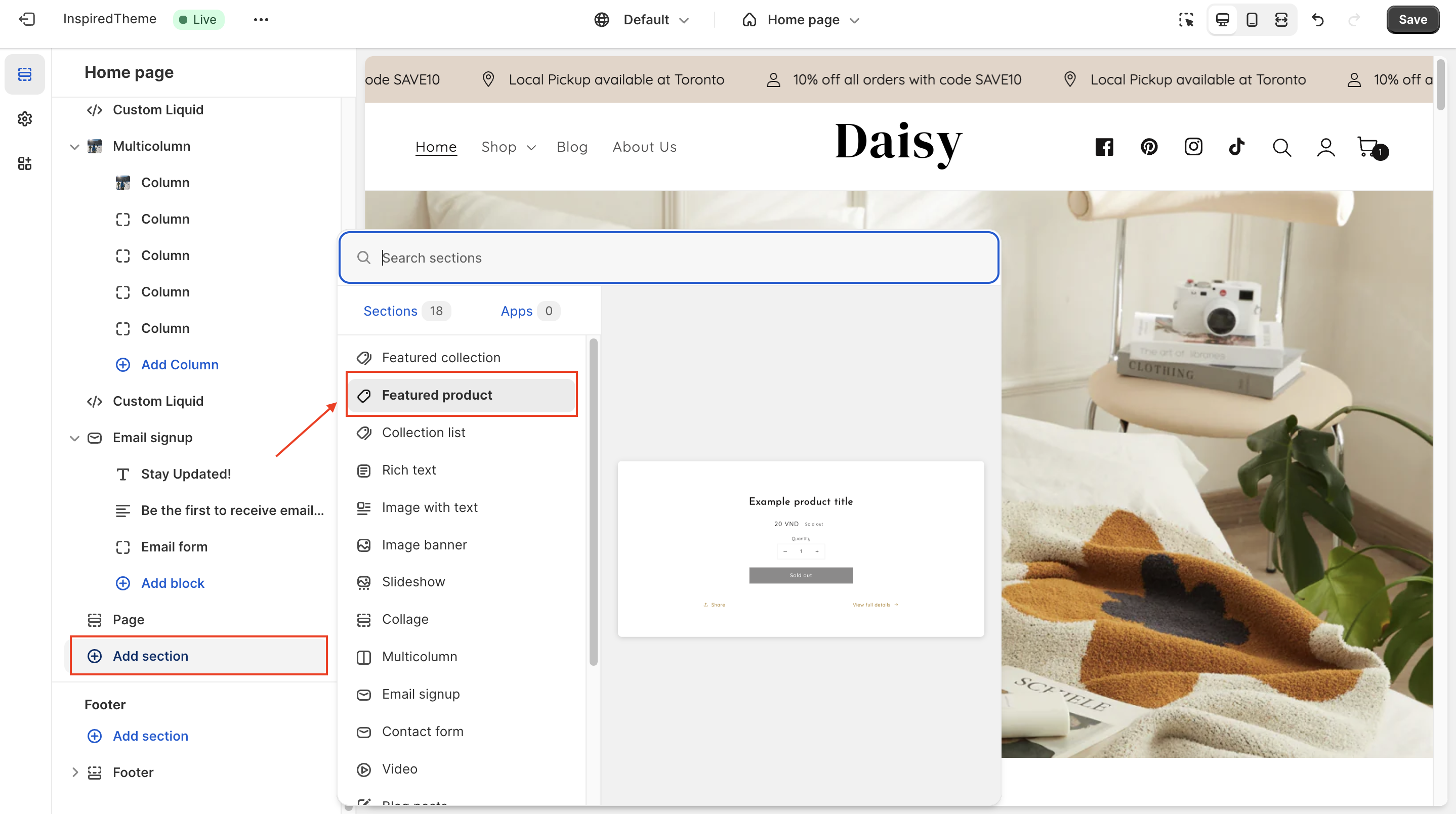Click the undo arrow icon
Image resolution: width=1456 pixels, height=814 pixels.
click(x=1317, y=19)
